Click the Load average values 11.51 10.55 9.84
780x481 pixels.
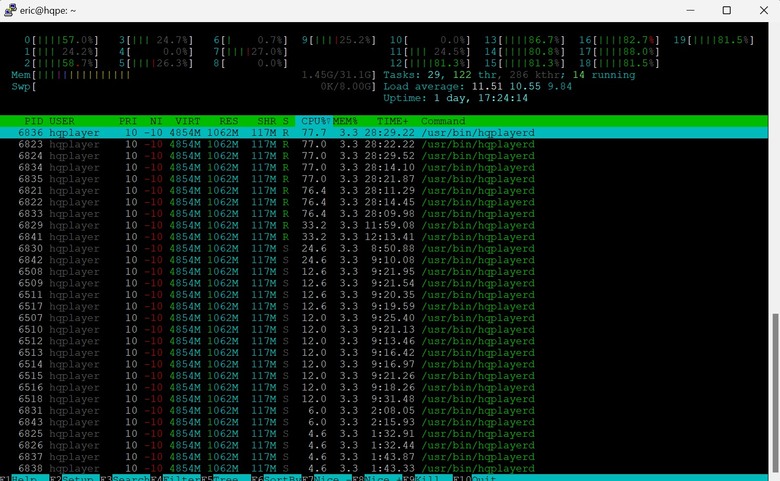tap(521, 86)
